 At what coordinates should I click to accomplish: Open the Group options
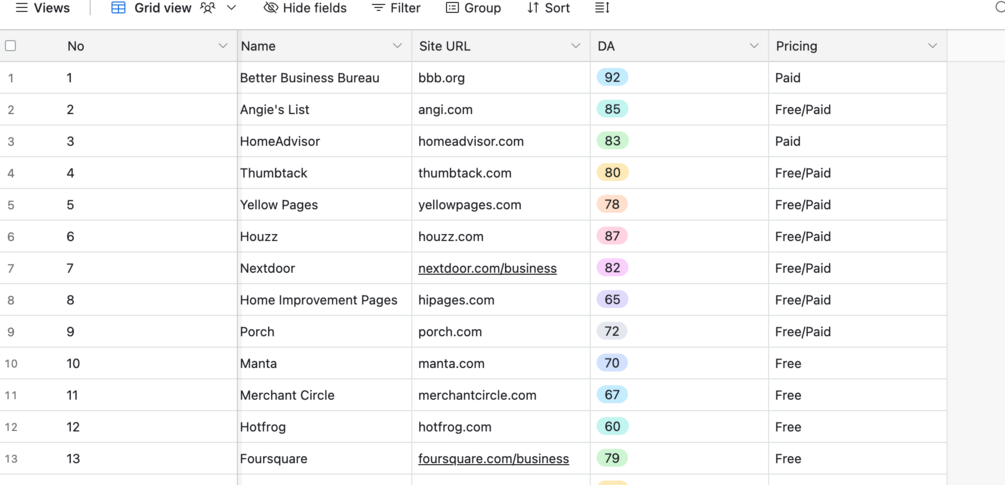[473, 8]
